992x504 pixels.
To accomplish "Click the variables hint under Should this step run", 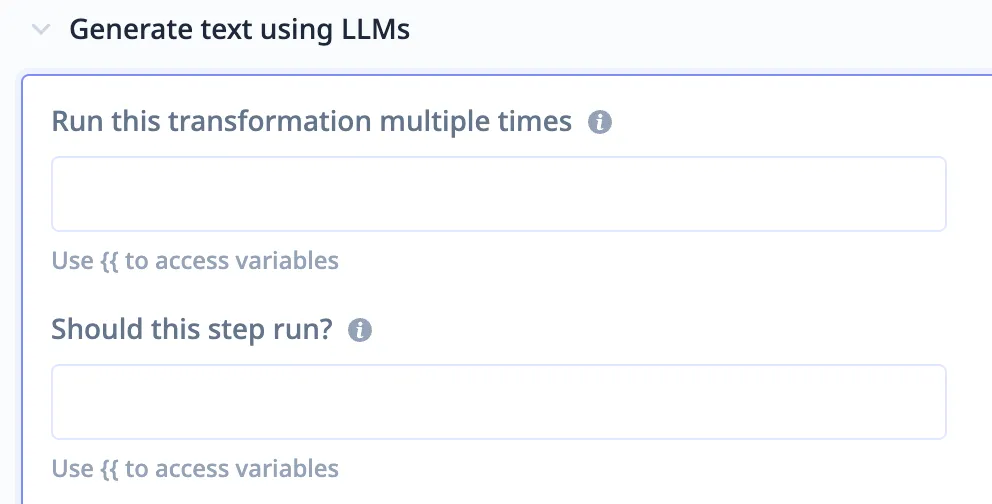I will (195, 468).
